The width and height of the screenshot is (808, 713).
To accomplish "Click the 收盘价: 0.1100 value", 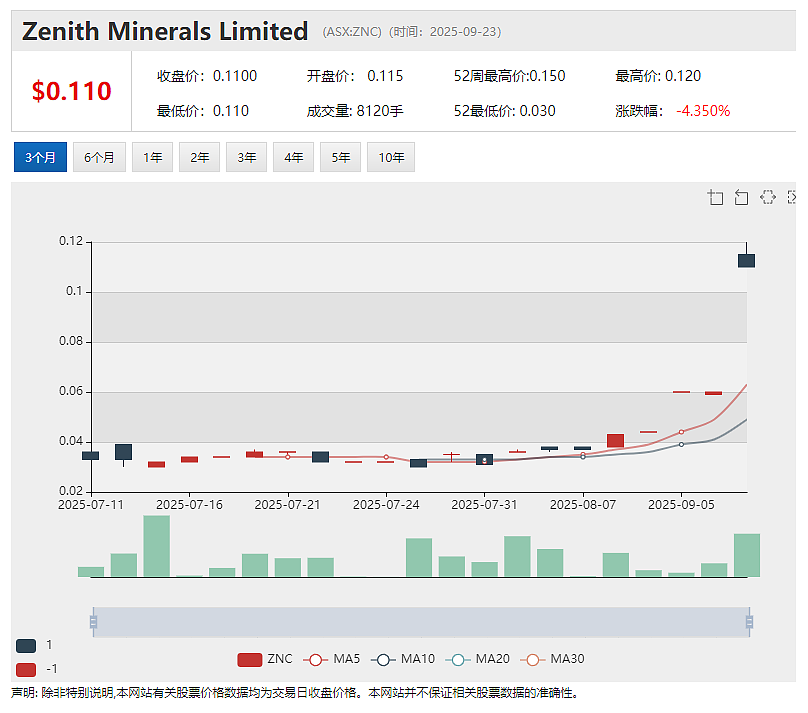I will tap(207, 76).
